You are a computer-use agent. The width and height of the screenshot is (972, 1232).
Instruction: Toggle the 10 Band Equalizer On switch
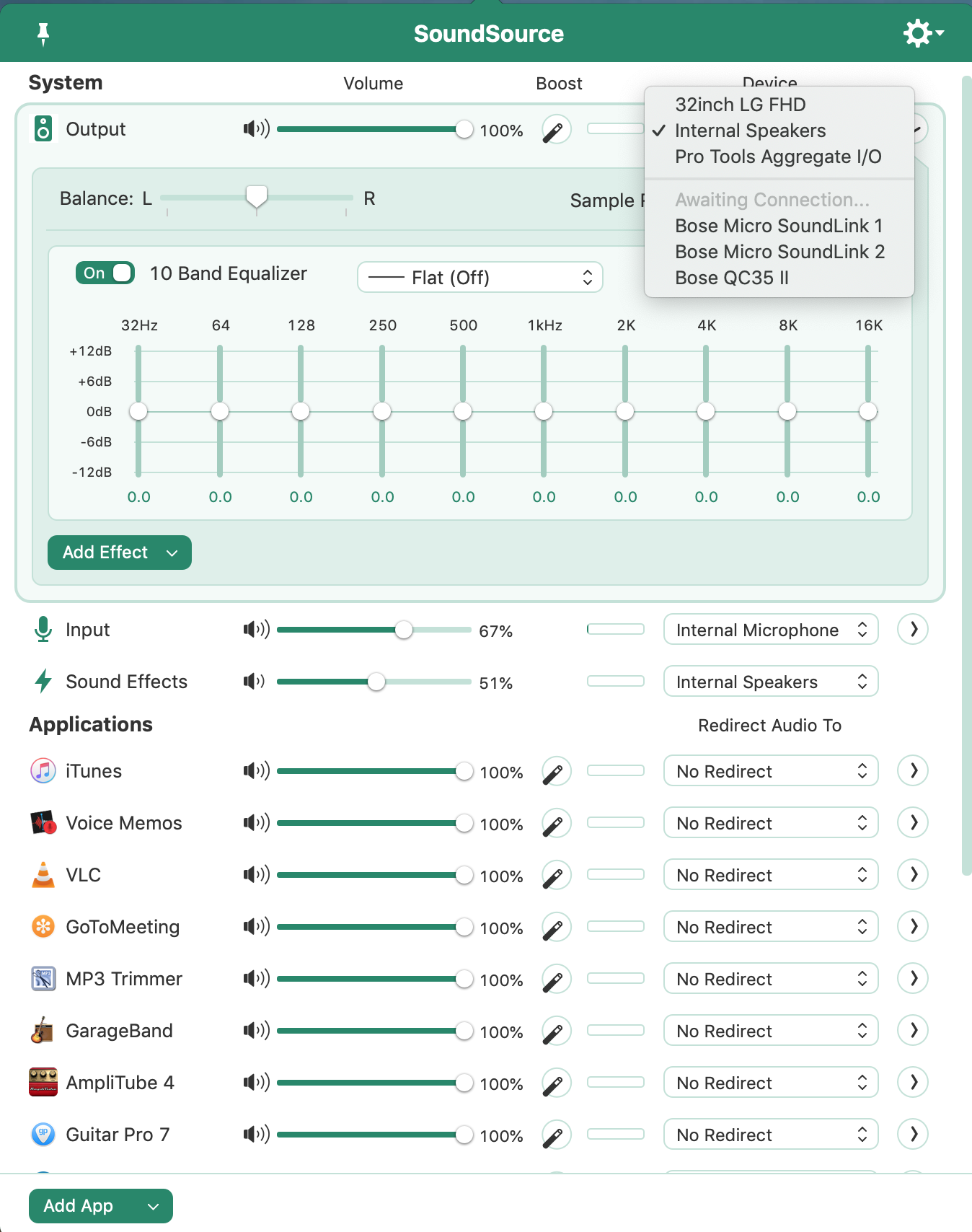click(105, 273)
